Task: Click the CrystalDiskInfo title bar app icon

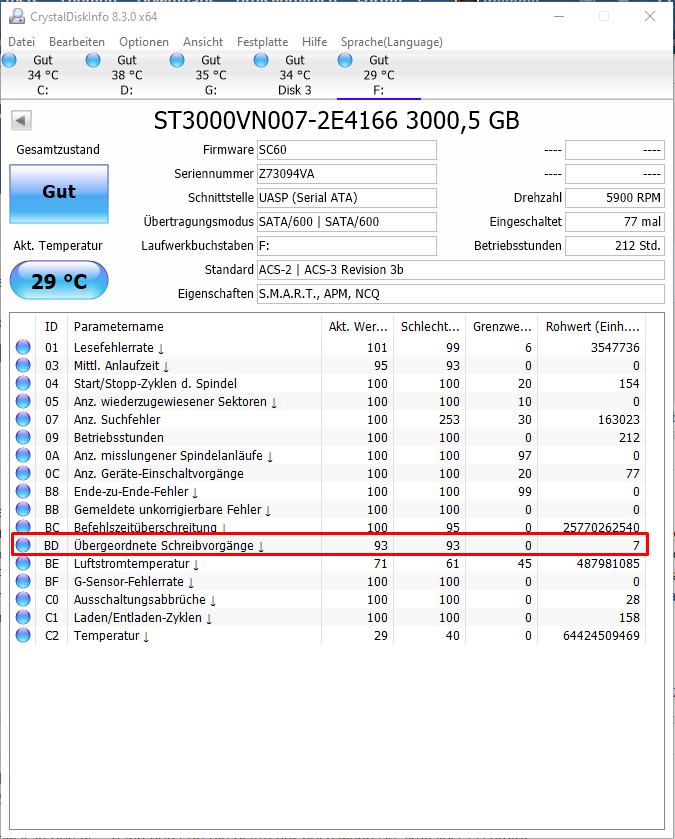Action: coord(16,17)
